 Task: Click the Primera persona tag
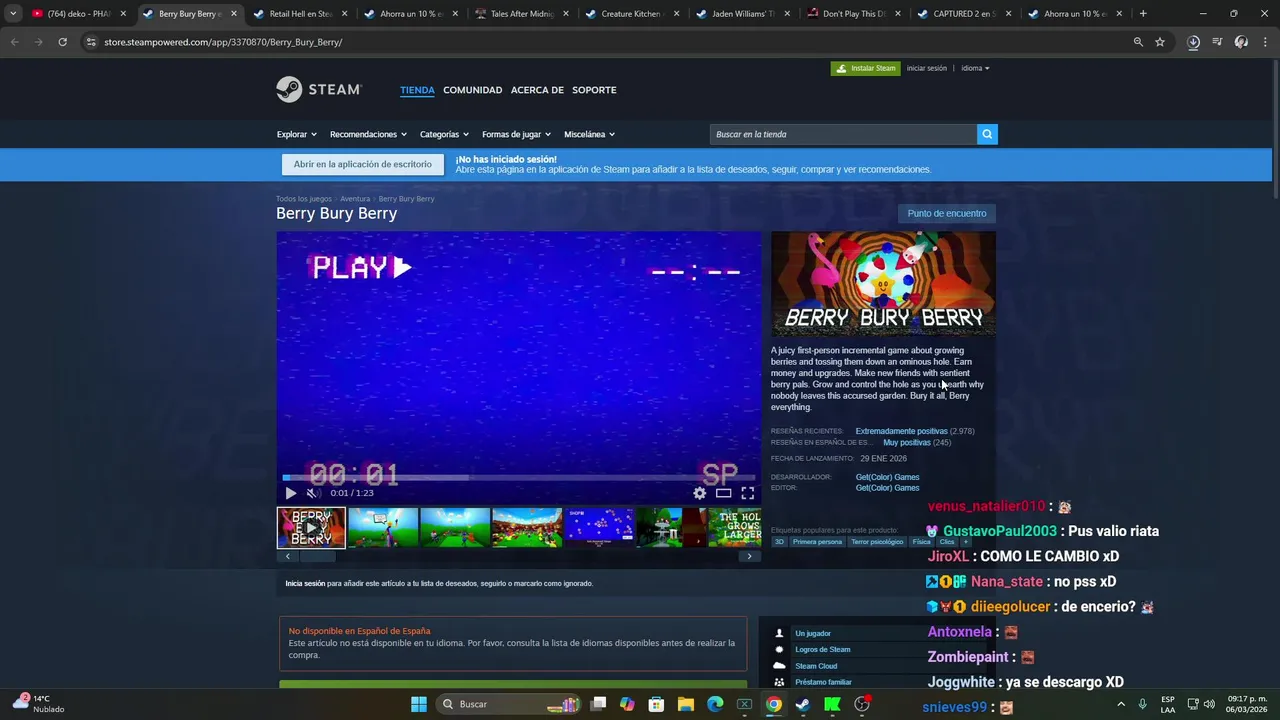[817, 542]
